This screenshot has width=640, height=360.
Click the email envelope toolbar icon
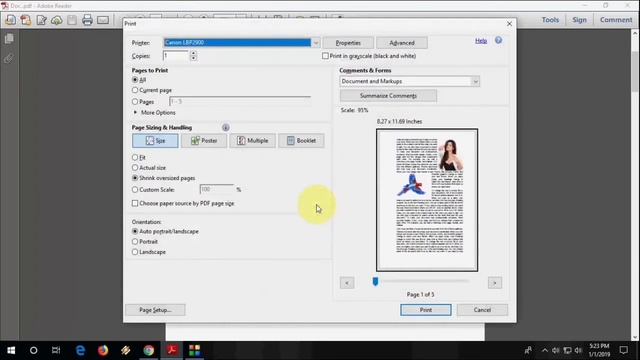coord(103,20)
